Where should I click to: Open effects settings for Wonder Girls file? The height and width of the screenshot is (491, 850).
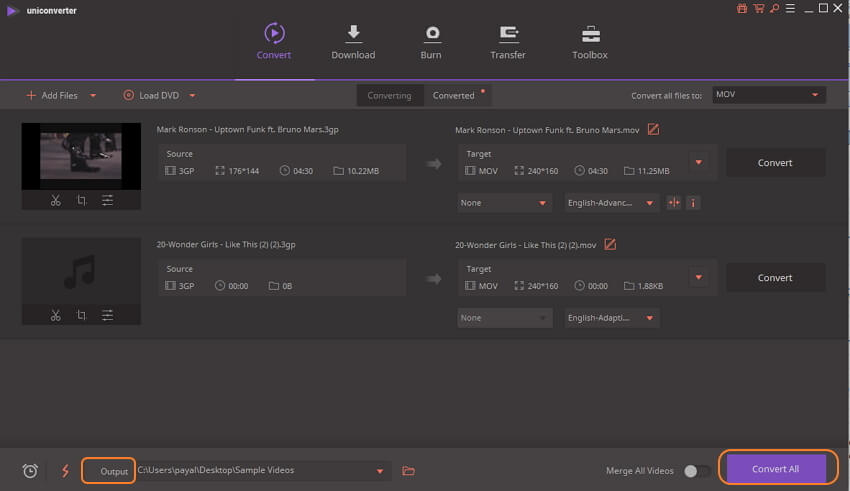pyautogui.click(x=107, y=315)
